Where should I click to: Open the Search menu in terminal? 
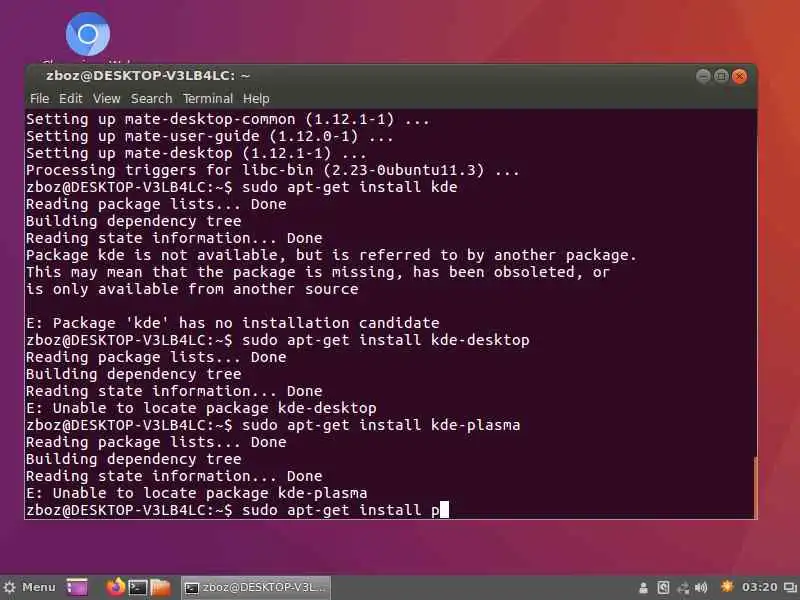click(152, 98)
